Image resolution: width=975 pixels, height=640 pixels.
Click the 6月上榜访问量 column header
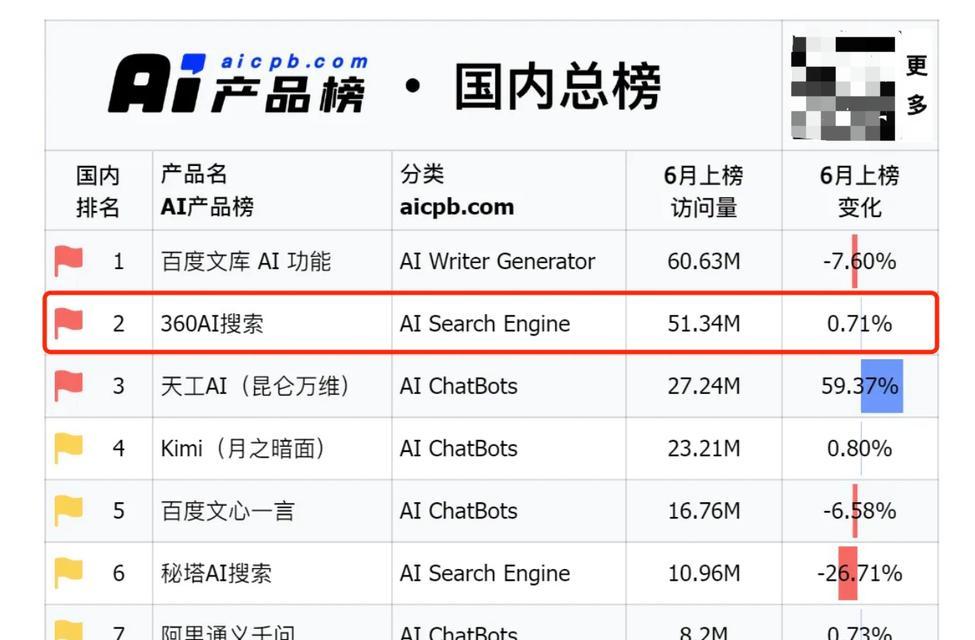[703, 191]
